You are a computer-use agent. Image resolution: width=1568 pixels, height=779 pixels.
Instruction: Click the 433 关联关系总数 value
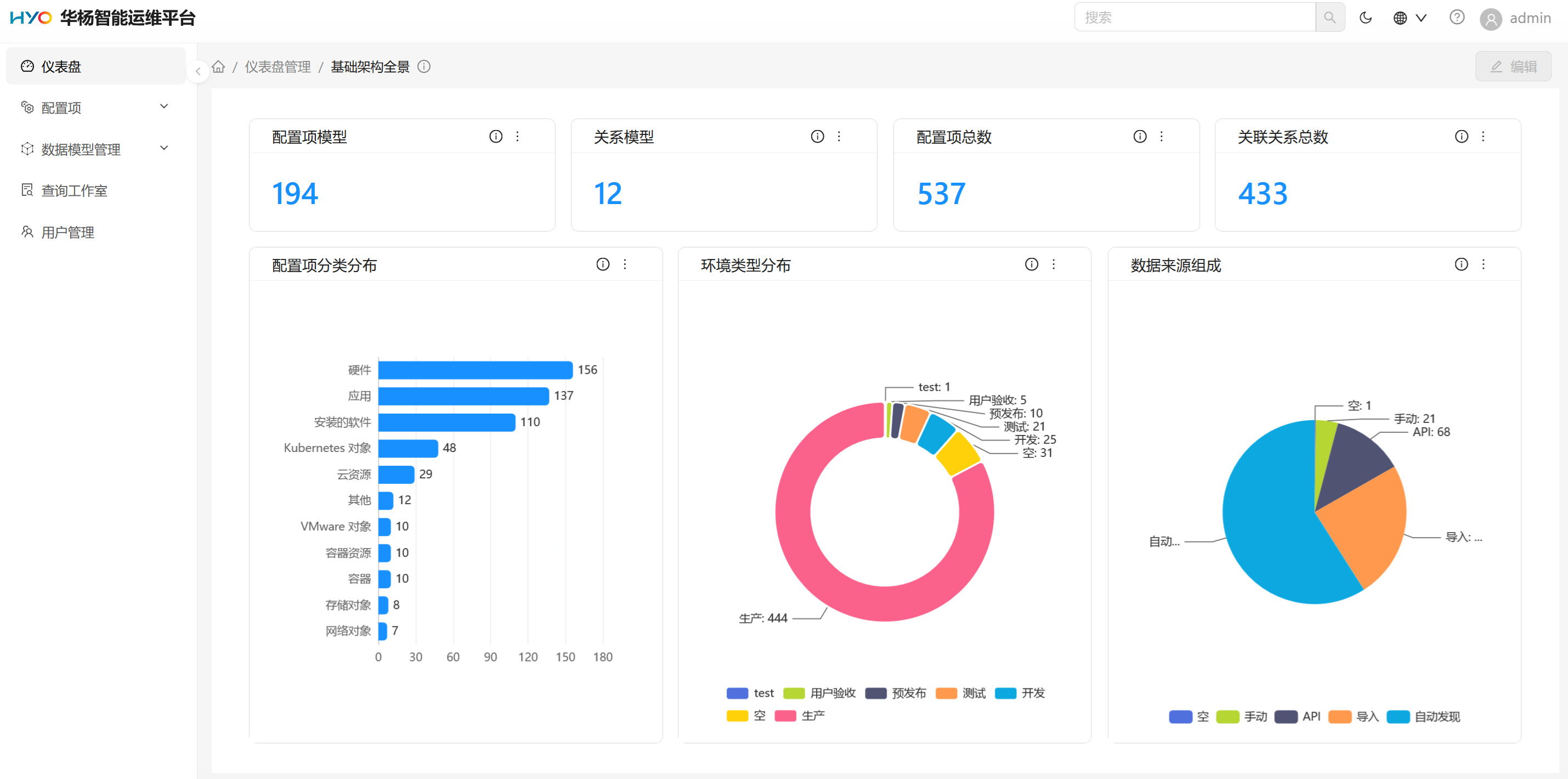click(1263, 194)
